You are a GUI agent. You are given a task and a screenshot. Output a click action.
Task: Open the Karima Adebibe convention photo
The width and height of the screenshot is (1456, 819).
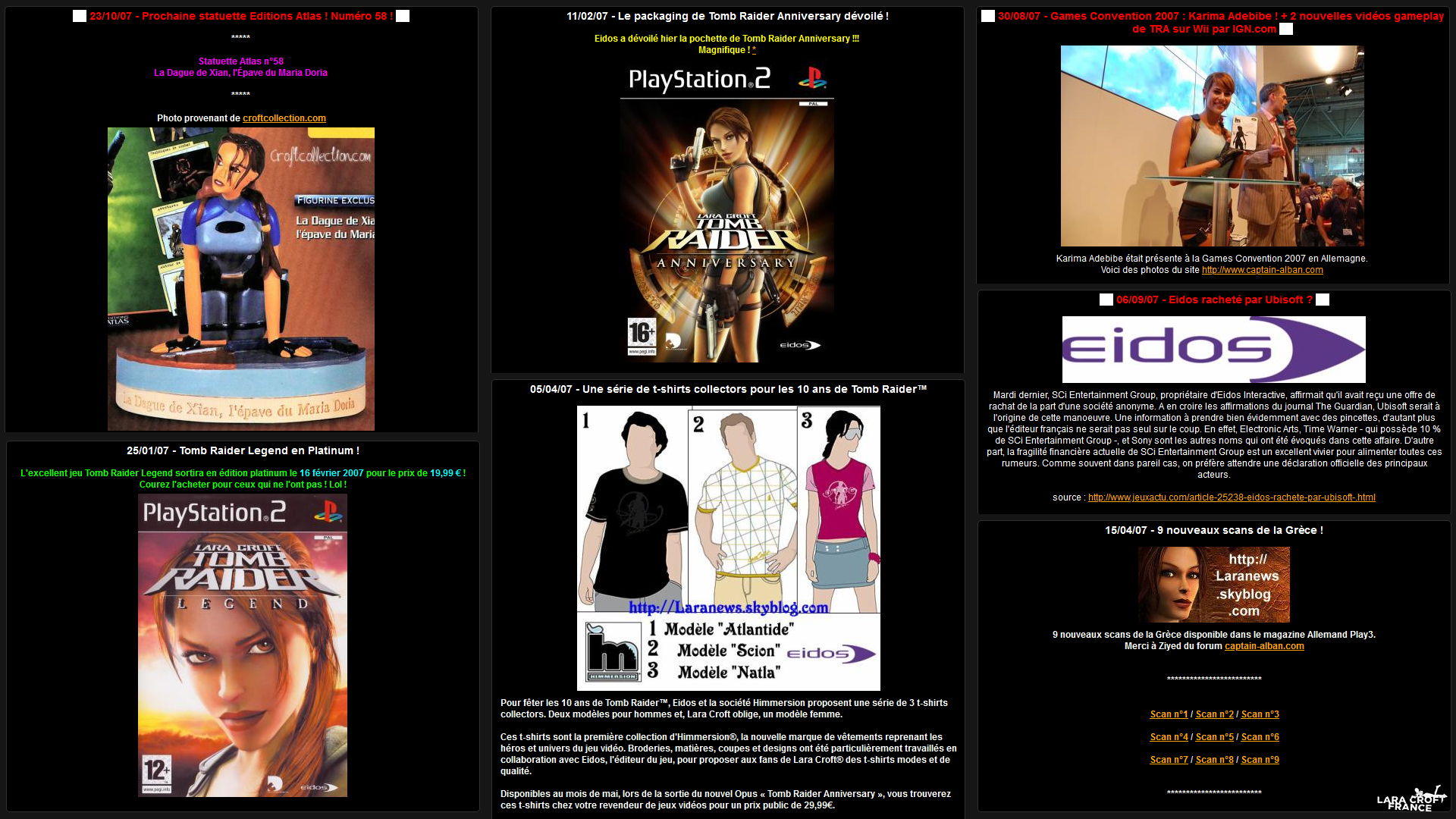1212,146
